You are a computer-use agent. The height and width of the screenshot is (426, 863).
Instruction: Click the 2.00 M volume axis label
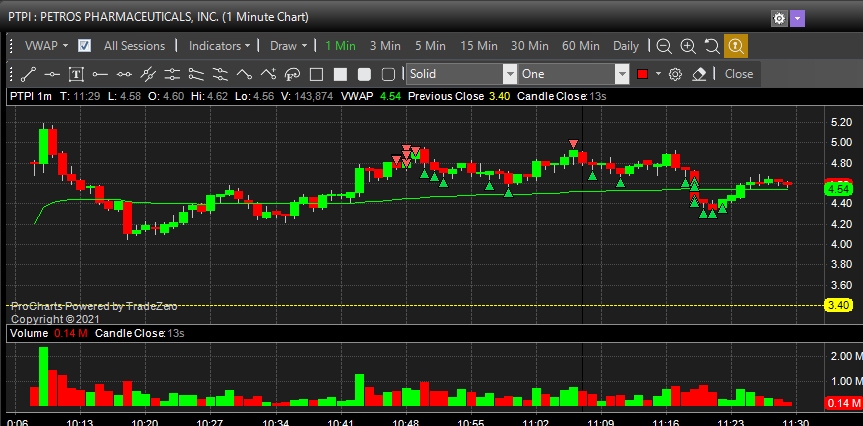pos(845,356)
